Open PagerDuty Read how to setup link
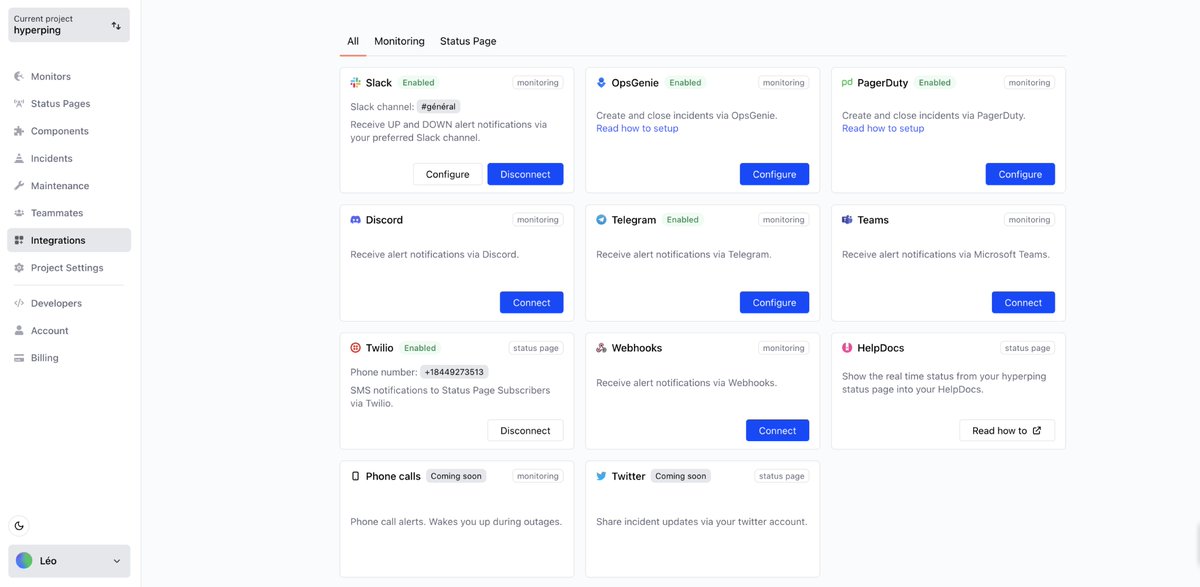This screenshot has height=587, width=1200. (x=883, y=128)
